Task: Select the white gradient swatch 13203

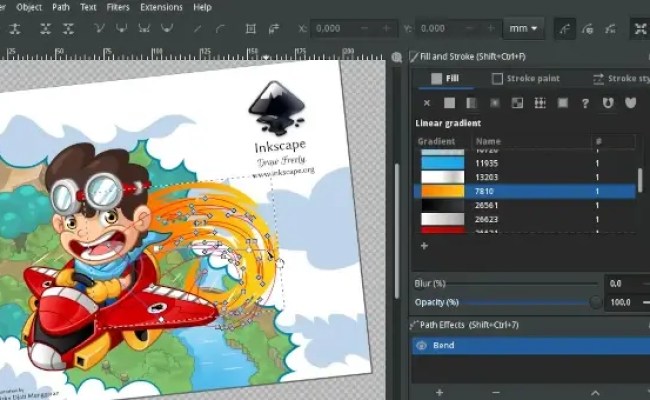Action: pos(443,177)
